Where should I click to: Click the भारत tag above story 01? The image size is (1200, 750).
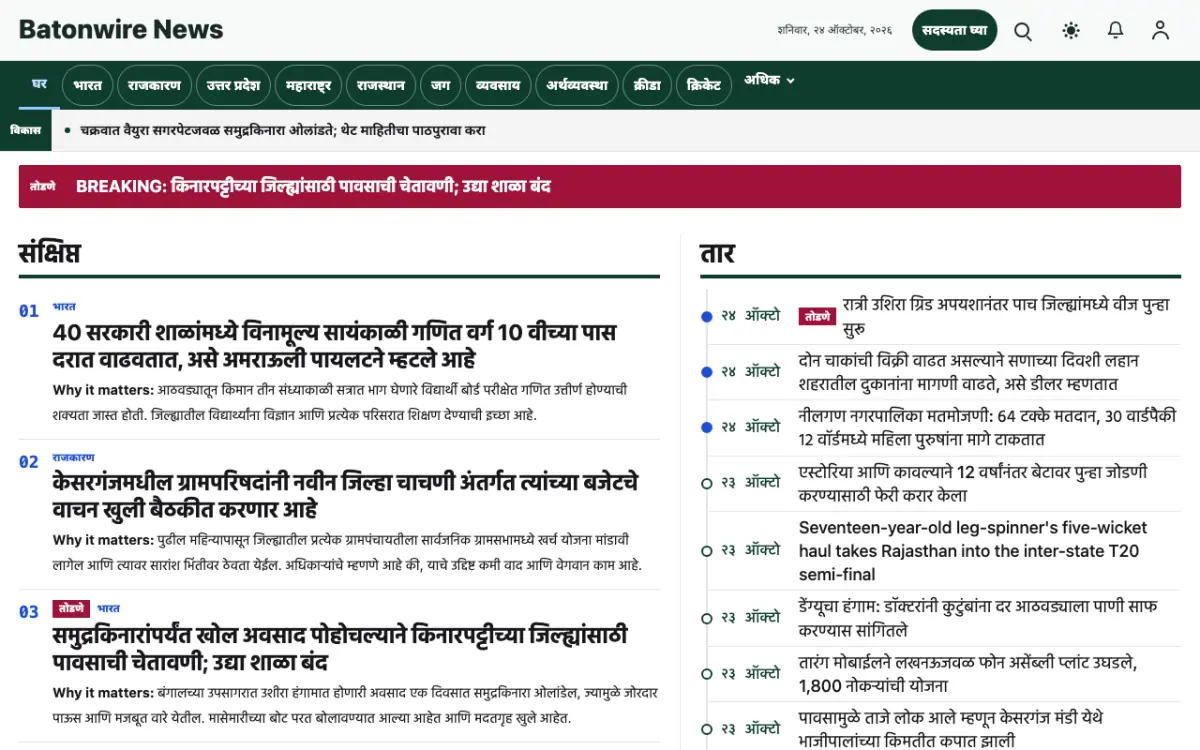(x=64, y=307)
